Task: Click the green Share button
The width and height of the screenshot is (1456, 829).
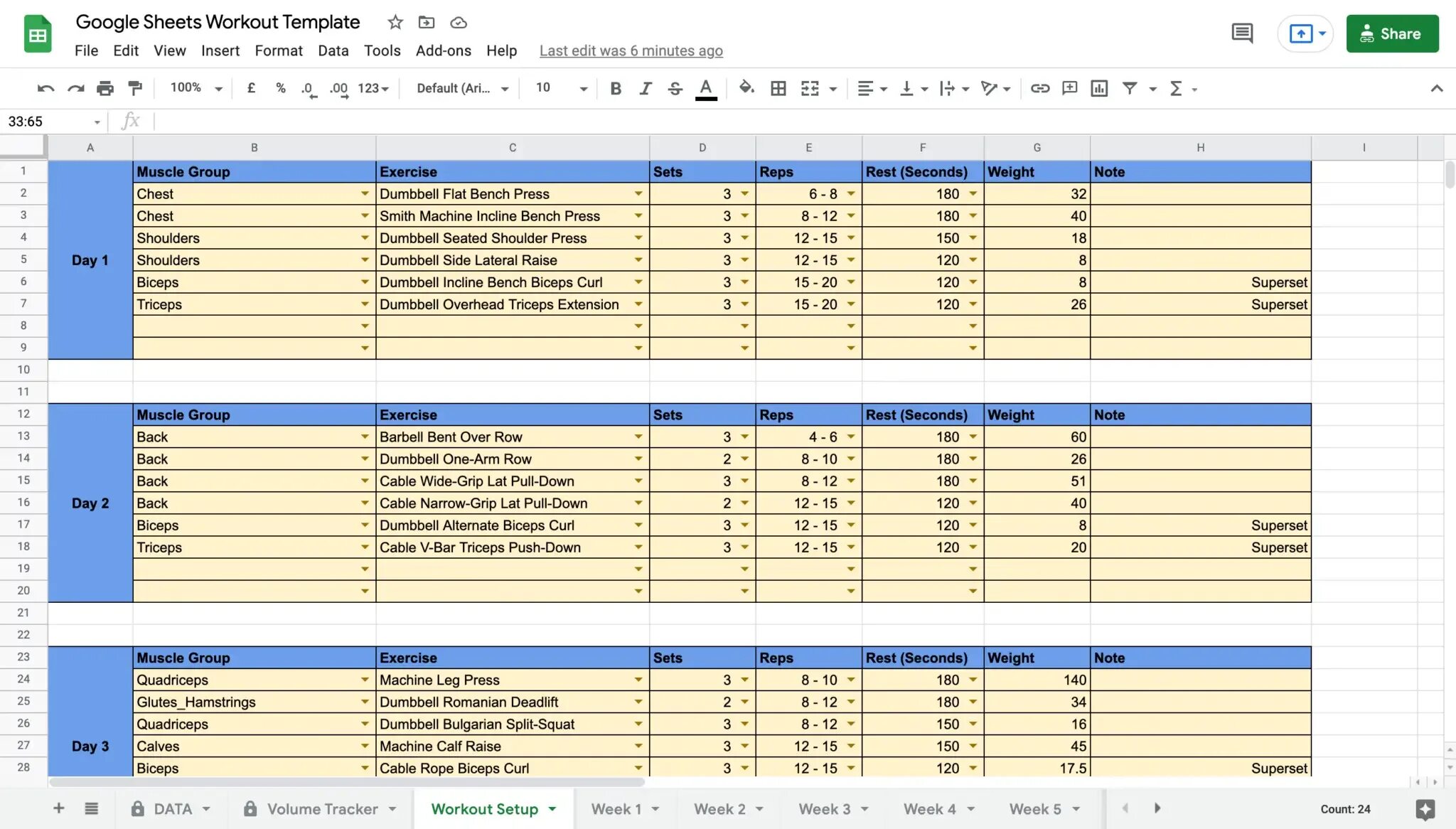Action: point(1391,33)
